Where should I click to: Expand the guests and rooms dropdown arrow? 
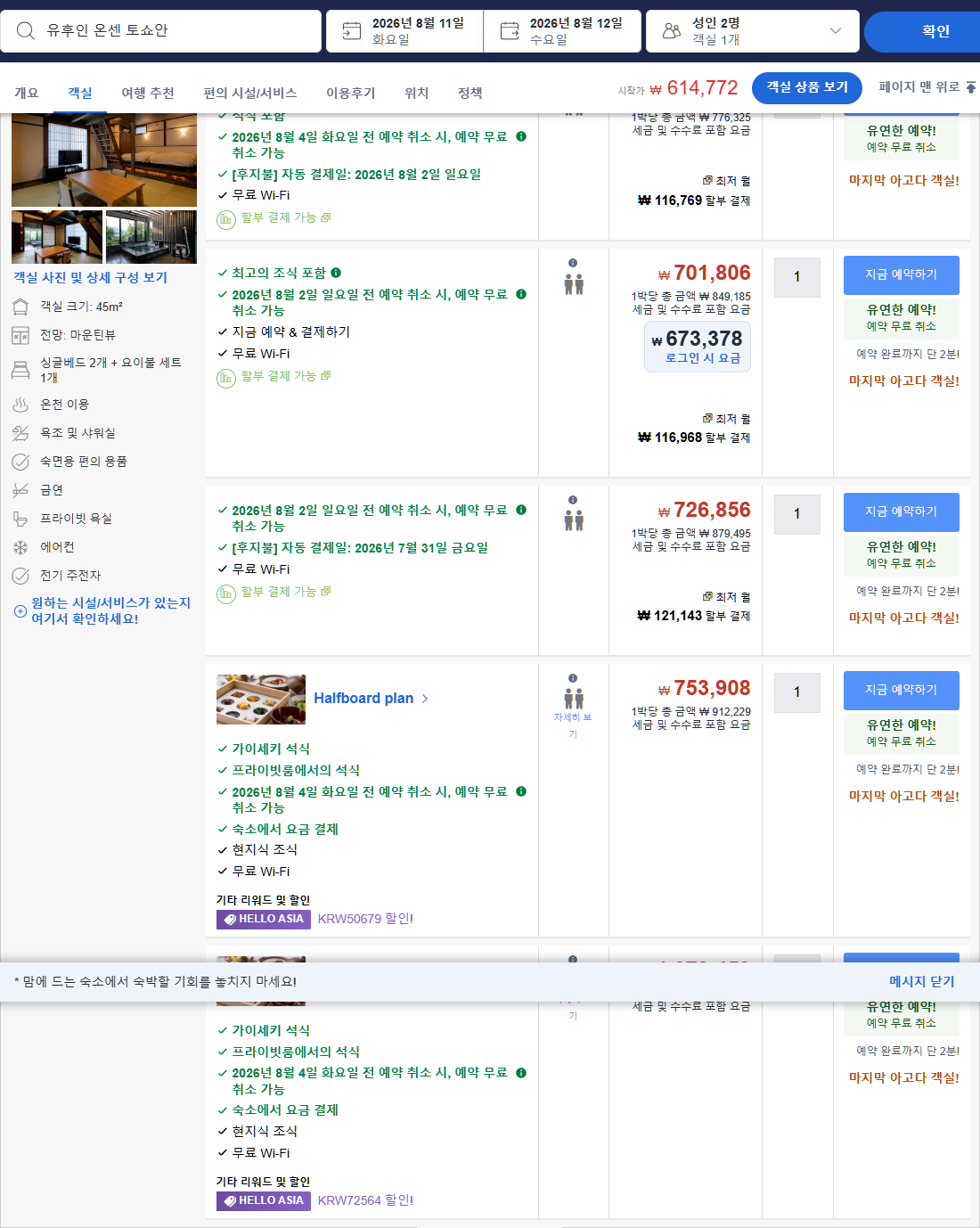click(x=835, y=31)
